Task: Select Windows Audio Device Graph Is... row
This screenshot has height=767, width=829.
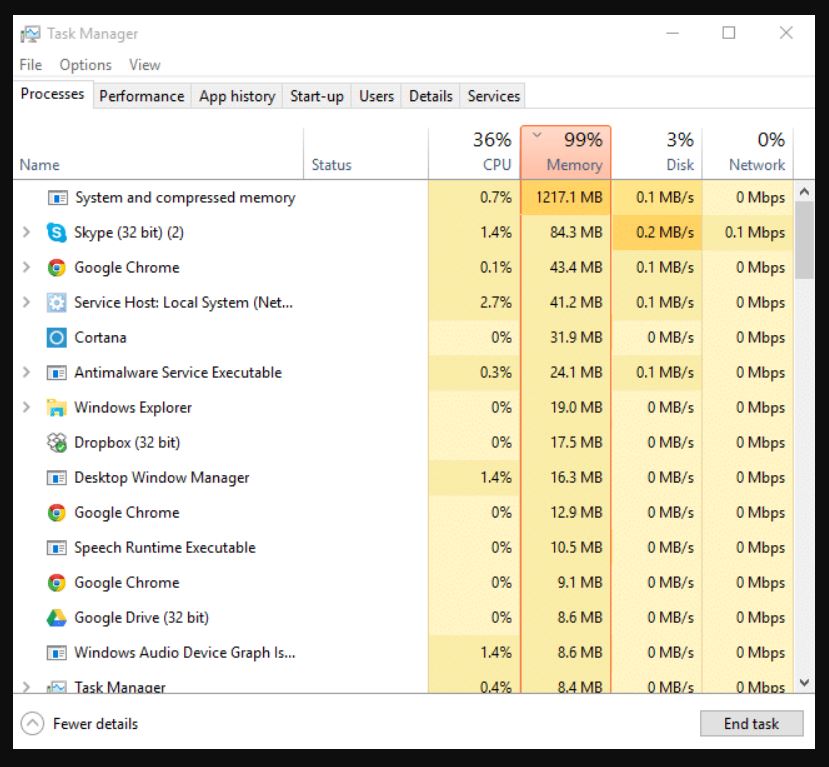Action: coord(404,652)
